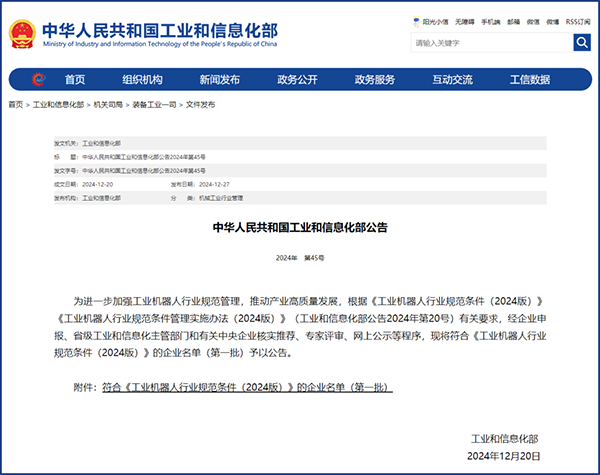
Task: Select 政务服务 in the navigation bar
Action: point(375,80)
